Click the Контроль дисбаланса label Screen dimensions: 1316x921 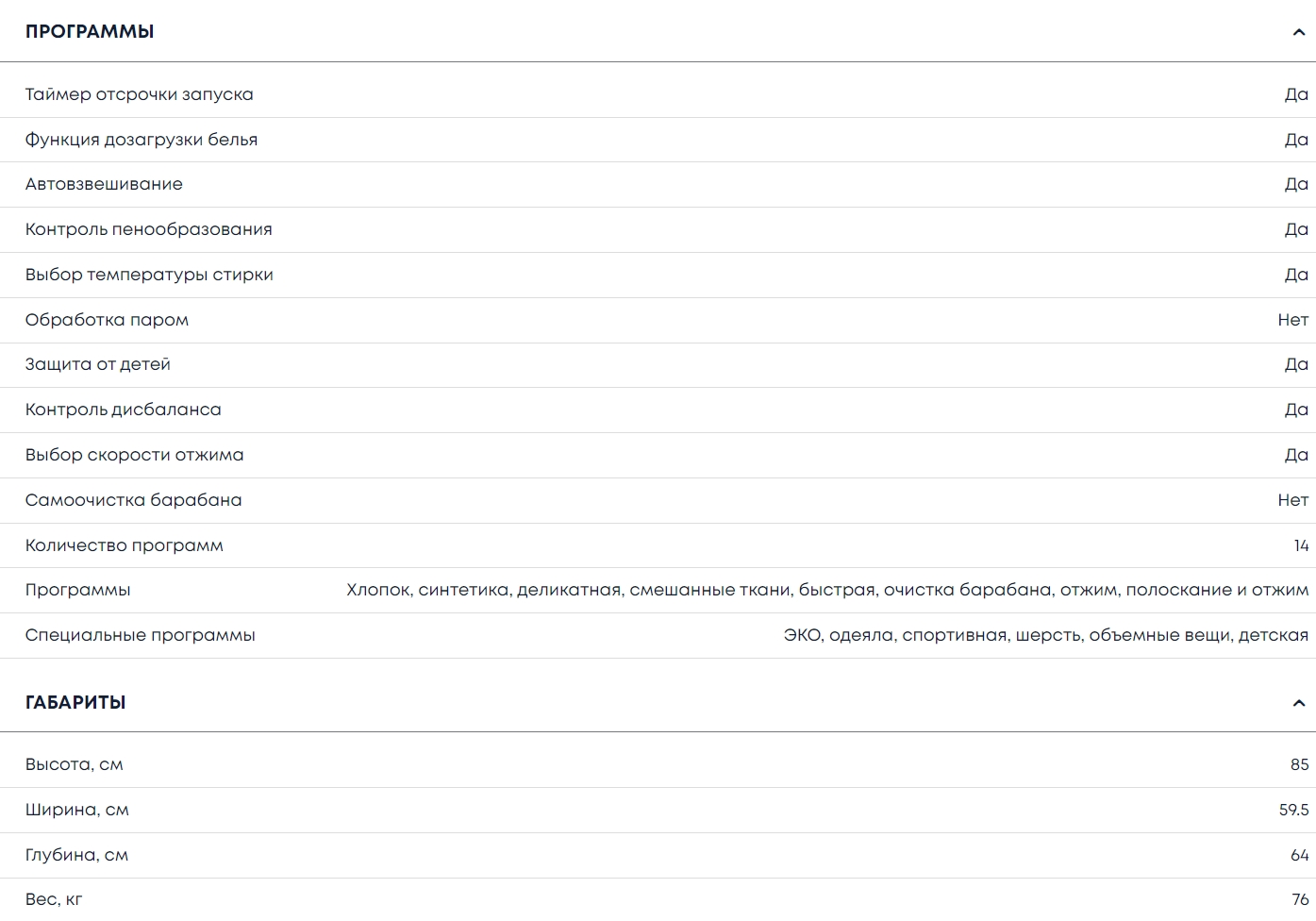[x=123, y=410]
